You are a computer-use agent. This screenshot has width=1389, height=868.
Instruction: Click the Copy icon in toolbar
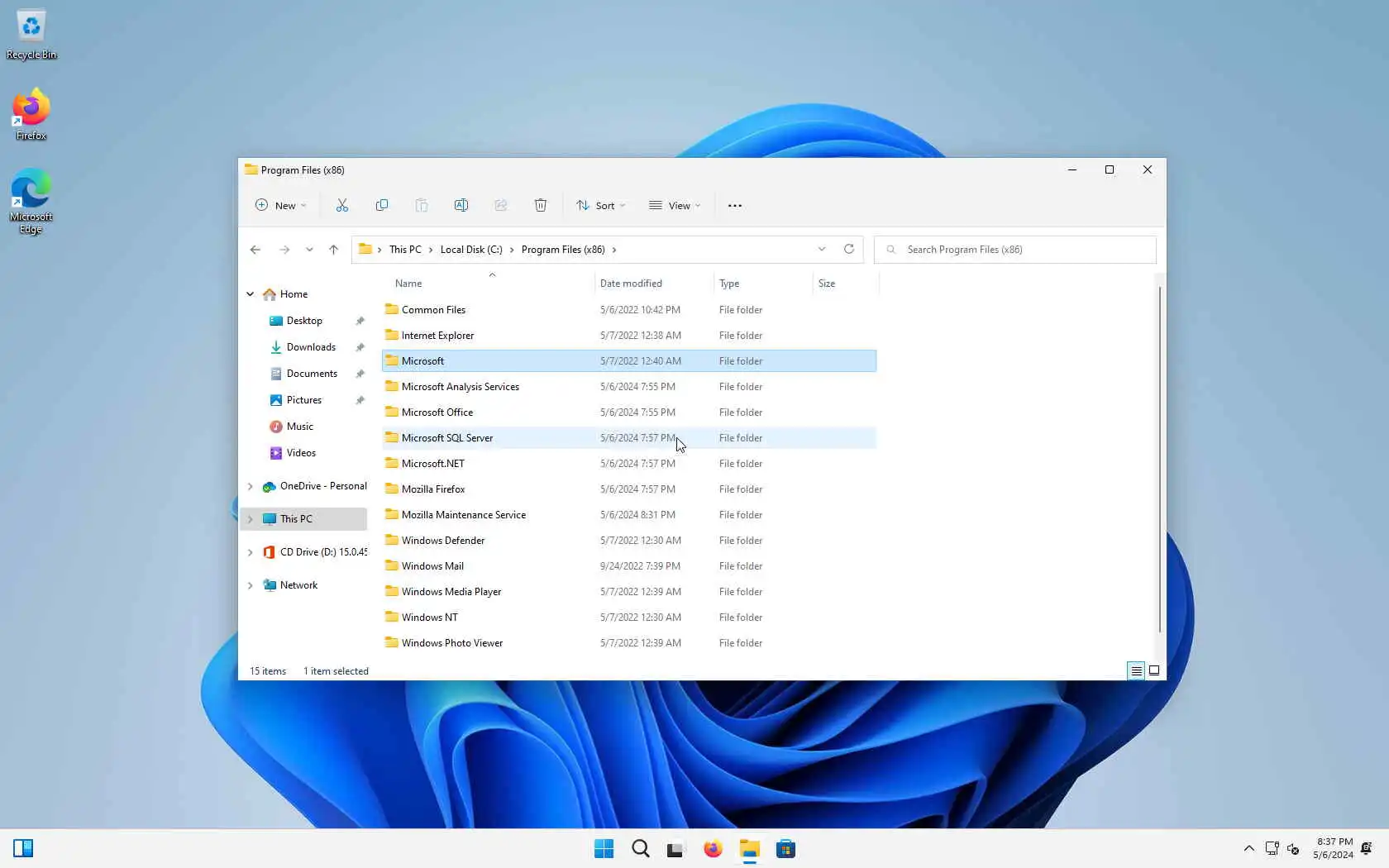[x=382, y=205]
